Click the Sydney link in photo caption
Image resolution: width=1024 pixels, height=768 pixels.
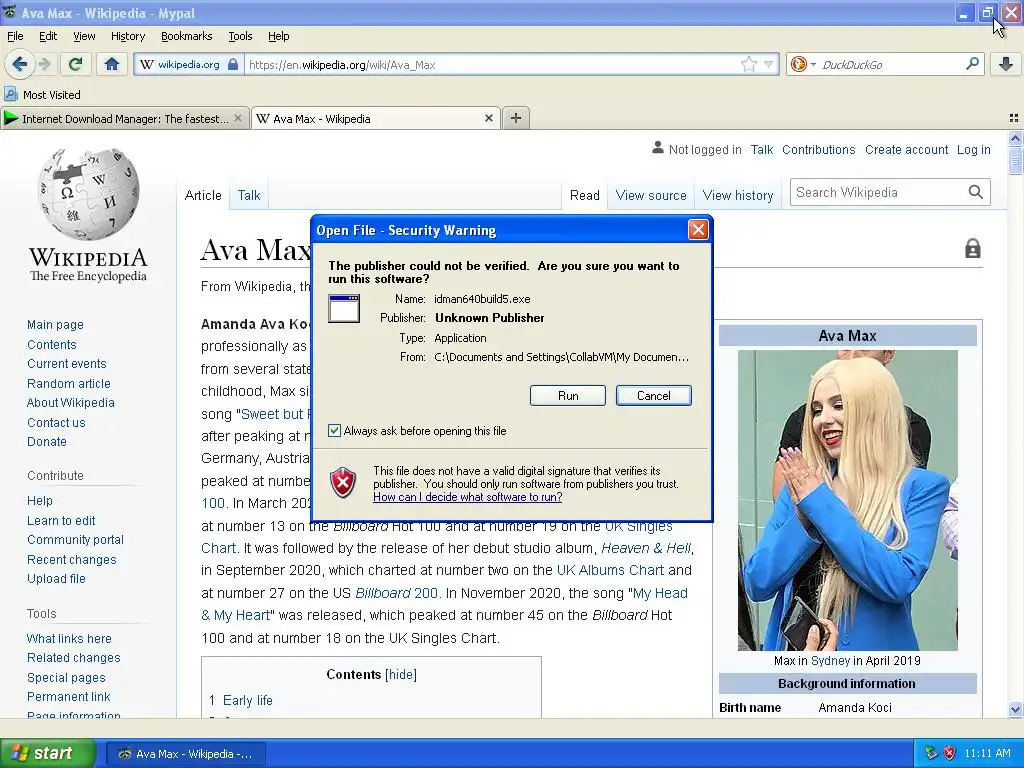[830, 660]
